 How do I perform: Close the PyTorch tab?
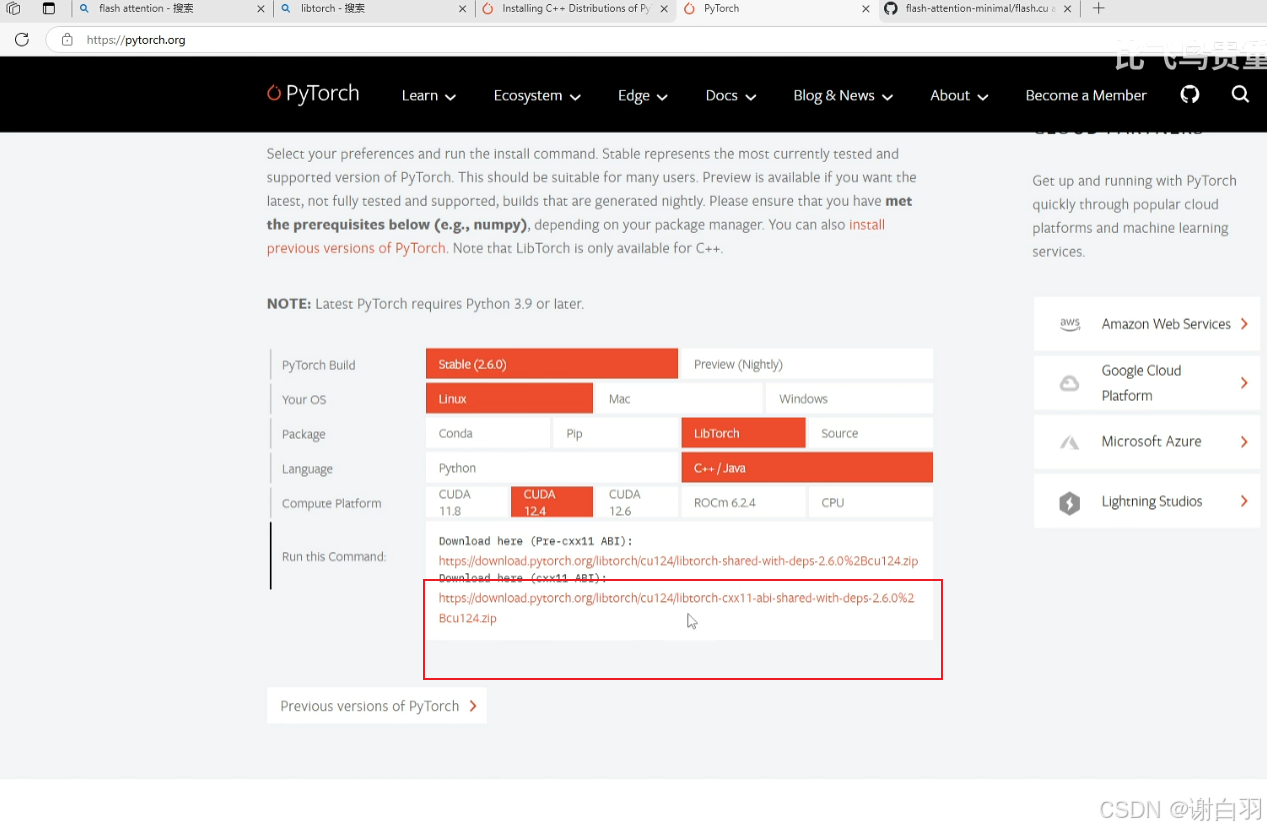click(x=865, y=9)
